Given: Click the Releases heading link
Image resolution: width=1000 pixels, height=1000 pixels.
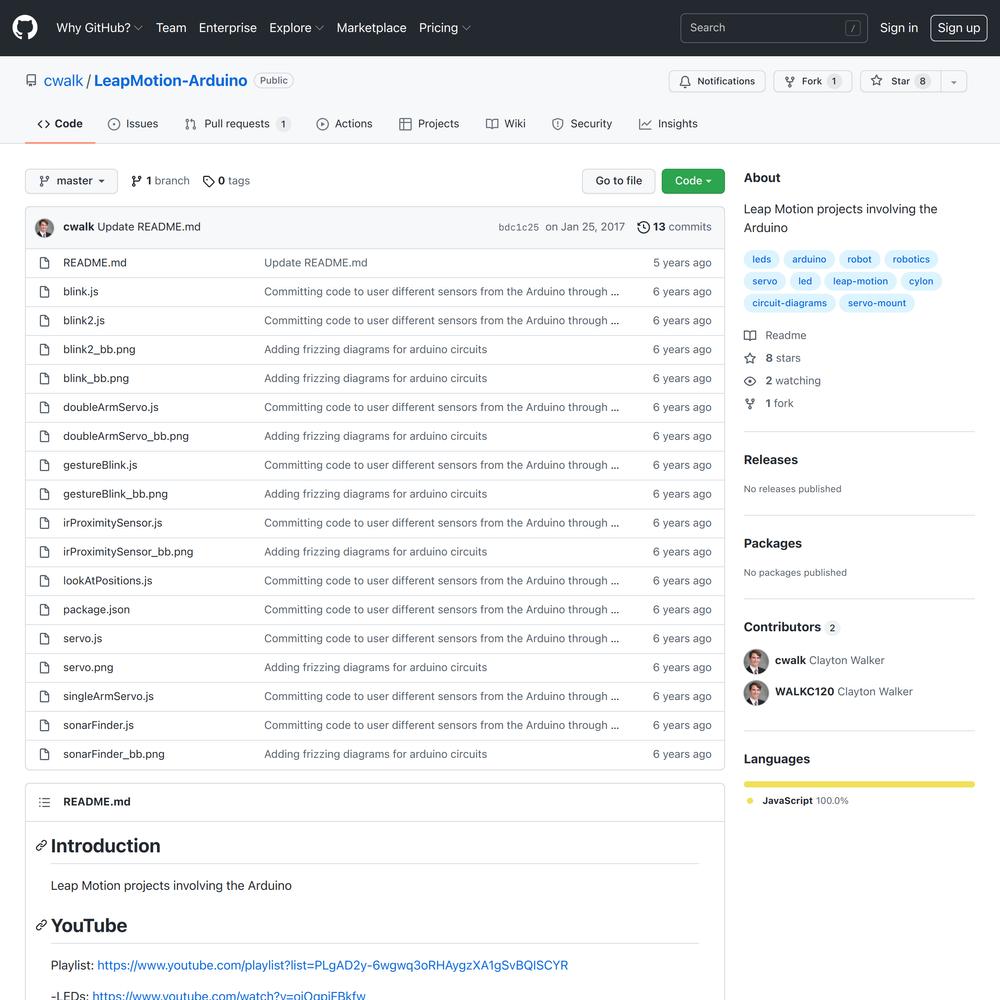Looking at the screenshot, I should coord(770,460).
